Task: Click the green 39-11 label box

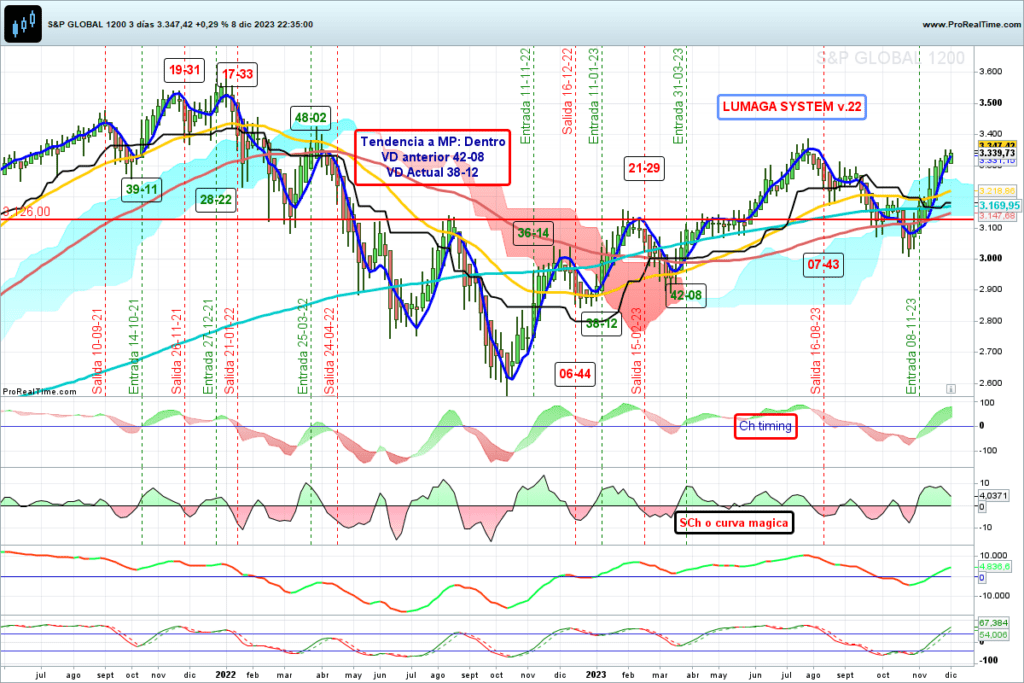Action: coord(142,189)
